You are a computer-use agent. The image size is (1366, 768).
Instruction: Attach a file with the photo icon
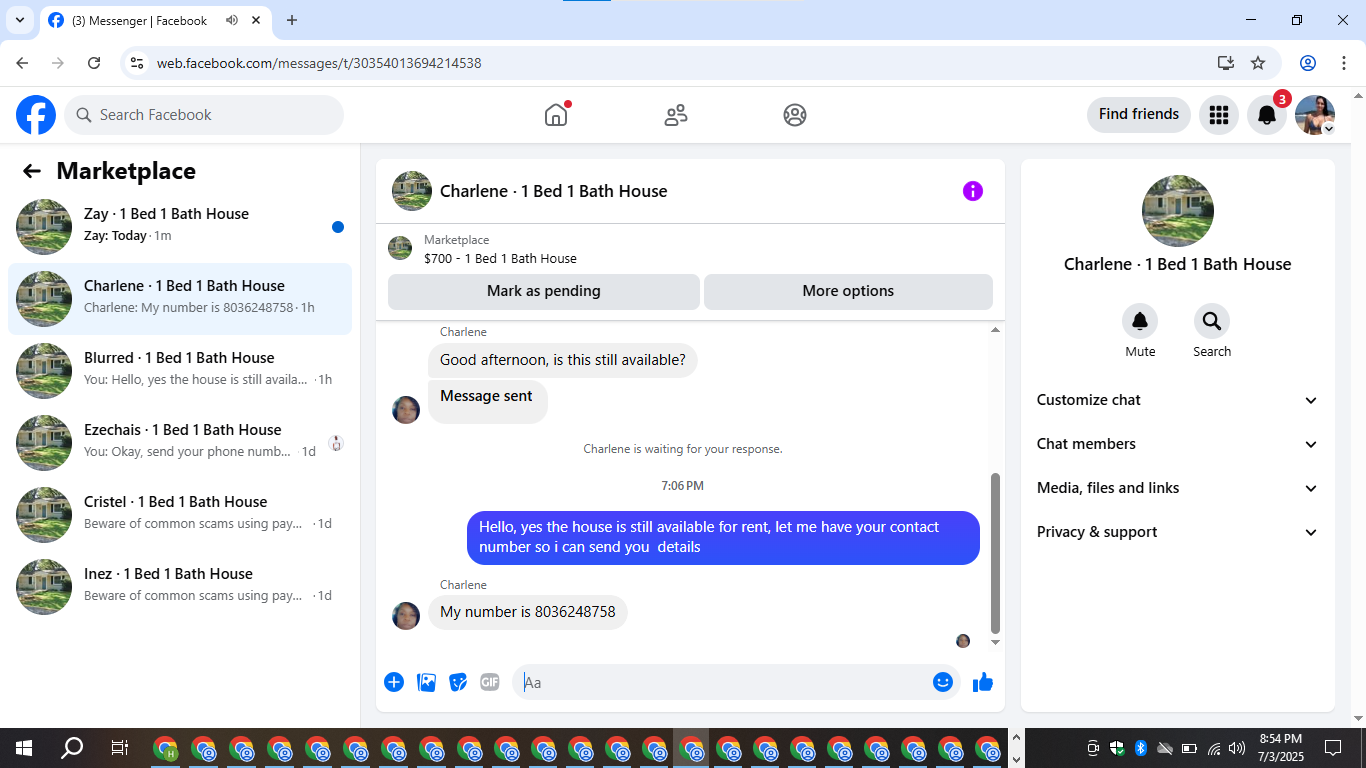point(426,682)
